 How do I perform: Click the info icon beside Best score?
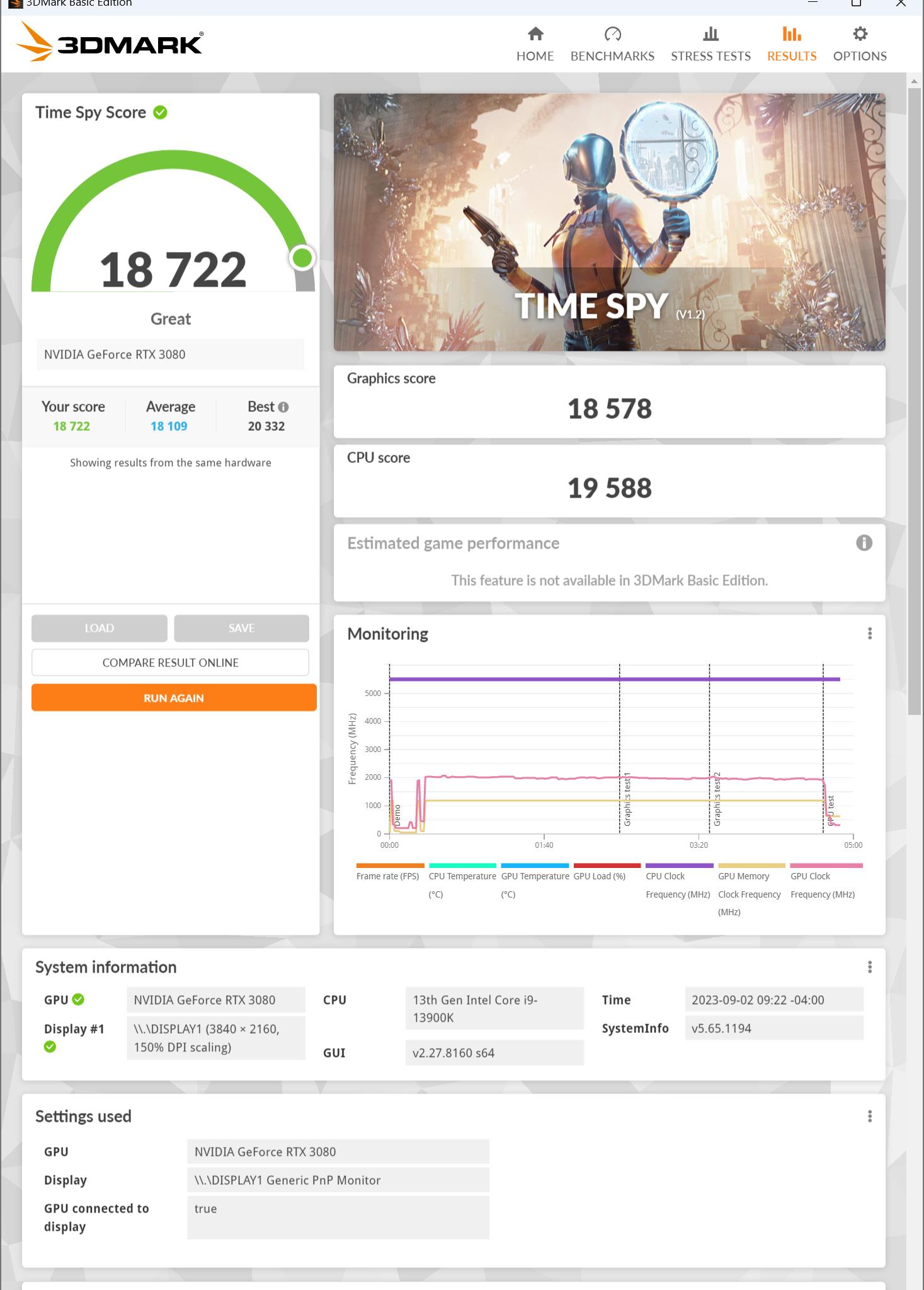click(x=283, y=407)
